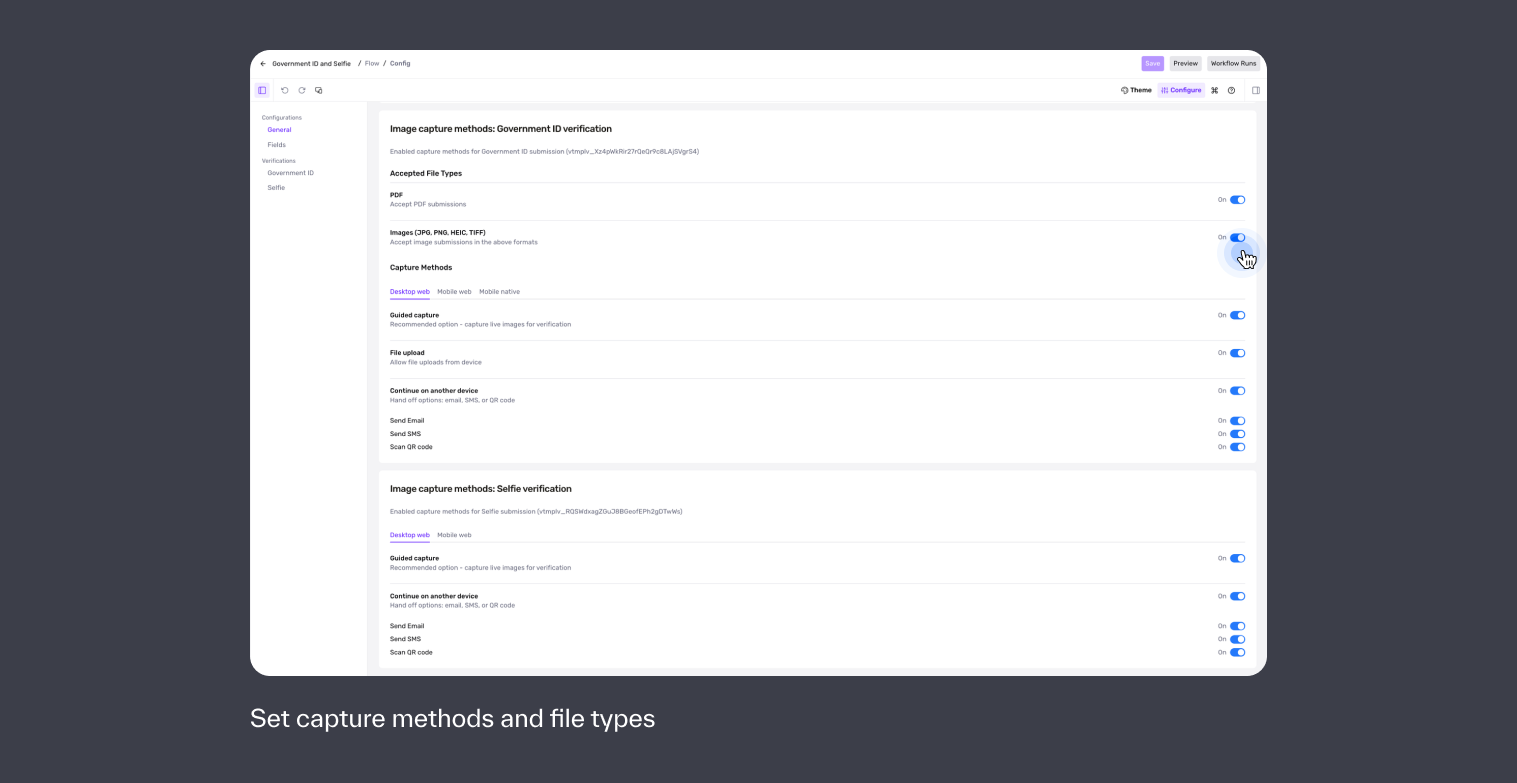This screenshot has width=1517, height=783.
Task: Toggle Send Email in Selfie section
Action: [x=1237, y=626]
